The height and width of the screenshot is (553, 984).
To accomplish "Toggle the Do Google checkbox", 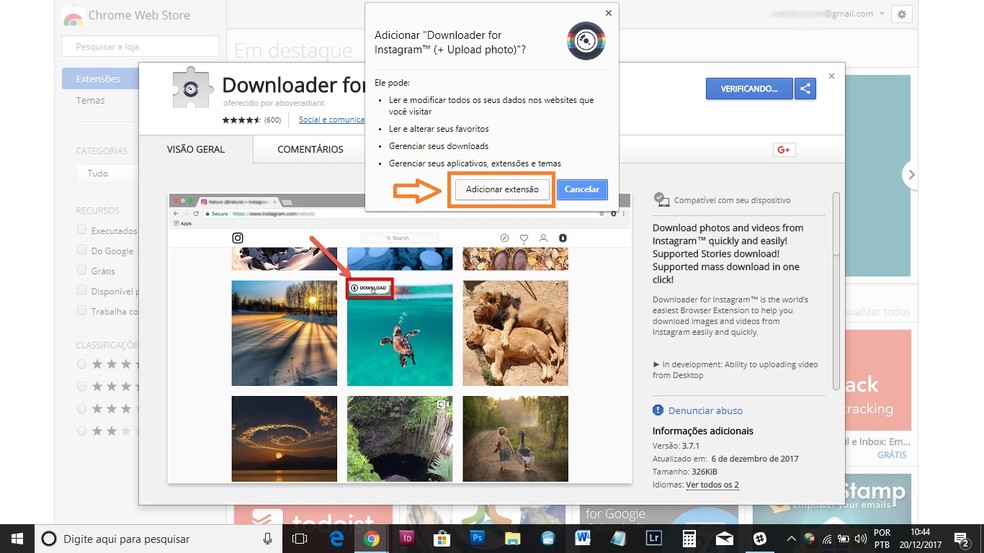I will [82, 250].
